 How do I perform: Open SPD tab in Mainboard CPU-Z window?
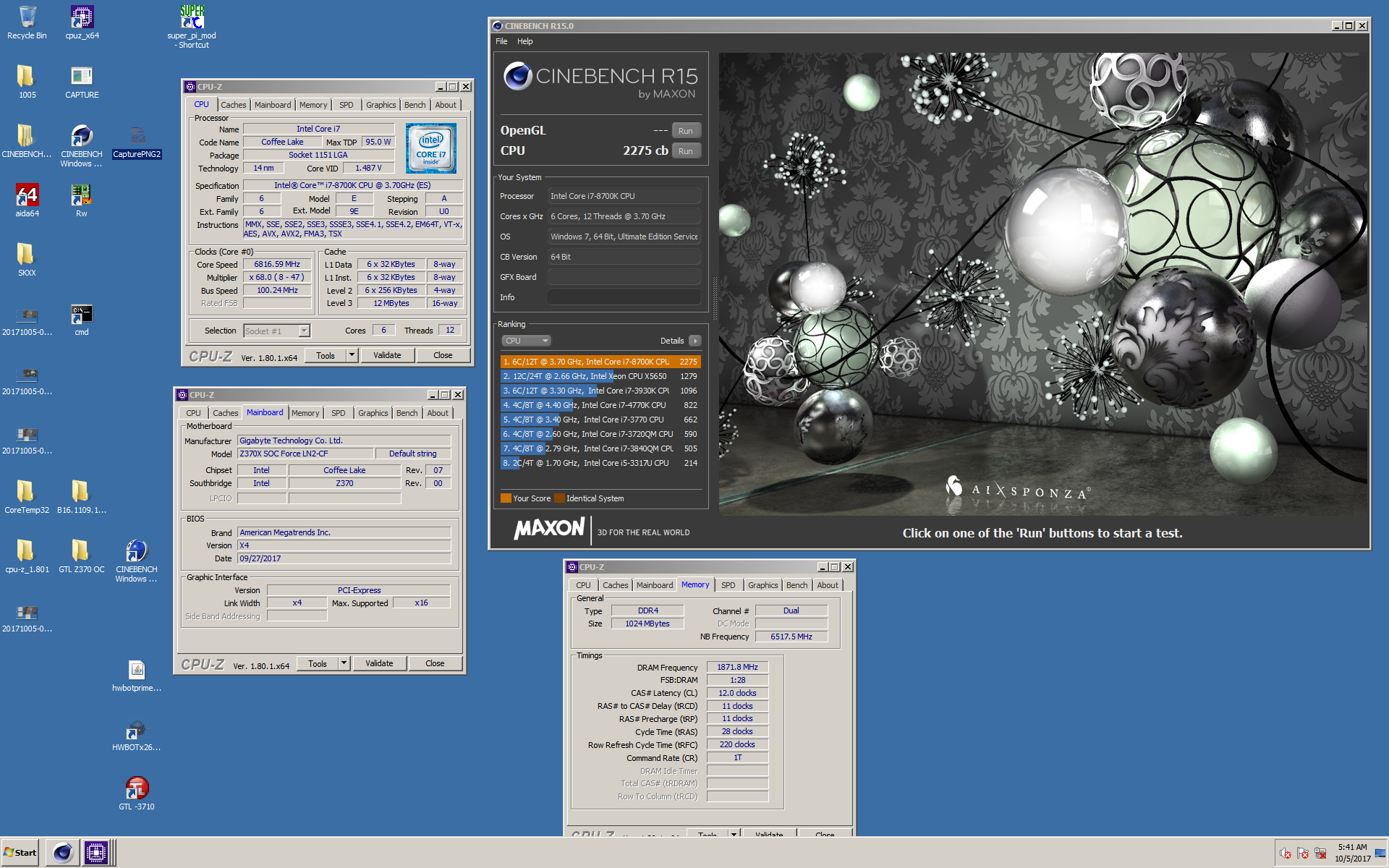[x=338, y=413]
